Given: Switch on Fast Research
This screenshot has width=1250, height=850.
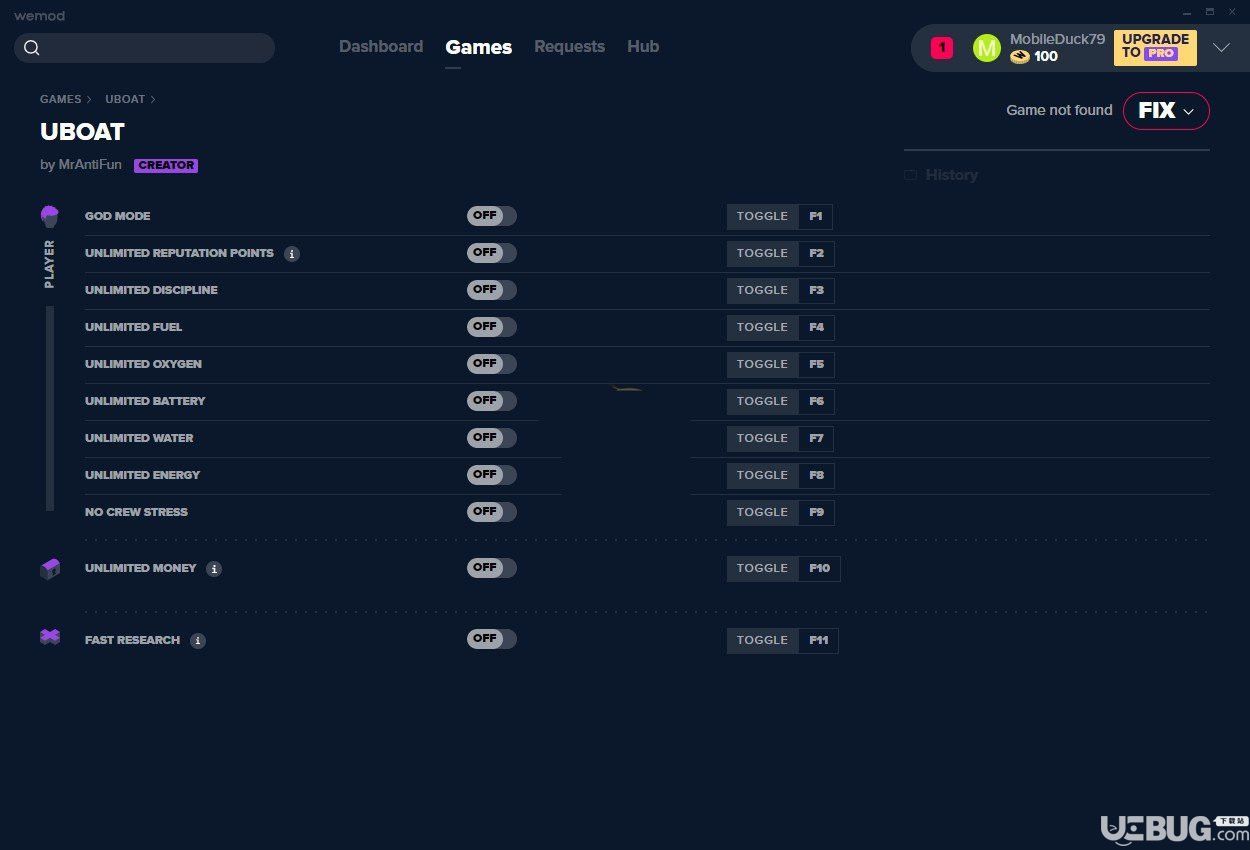Looking at the screenshot, I should pos(492,639).
